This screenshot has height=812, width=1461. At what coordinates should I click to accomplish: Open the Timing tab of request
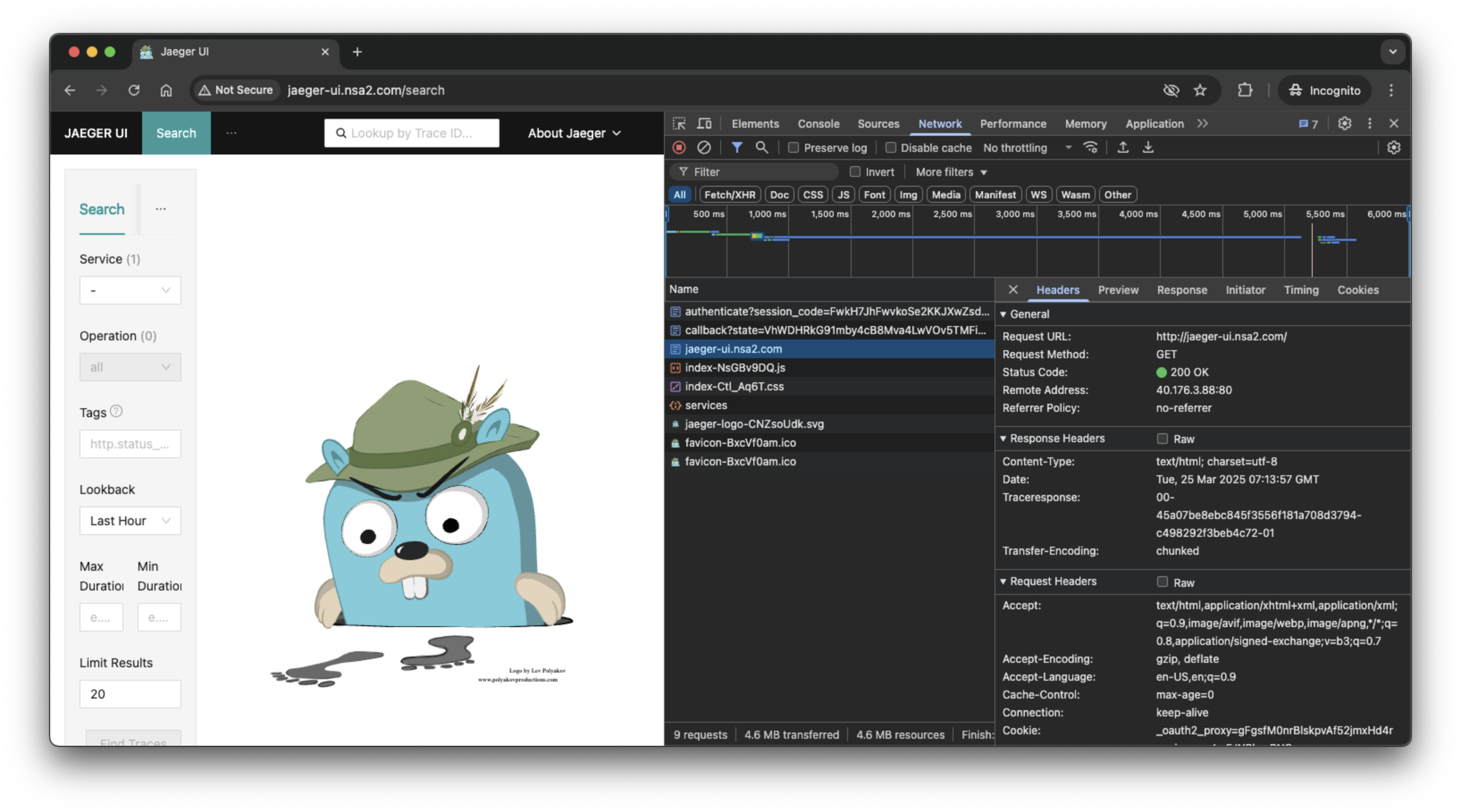[x=1301, y=290]
